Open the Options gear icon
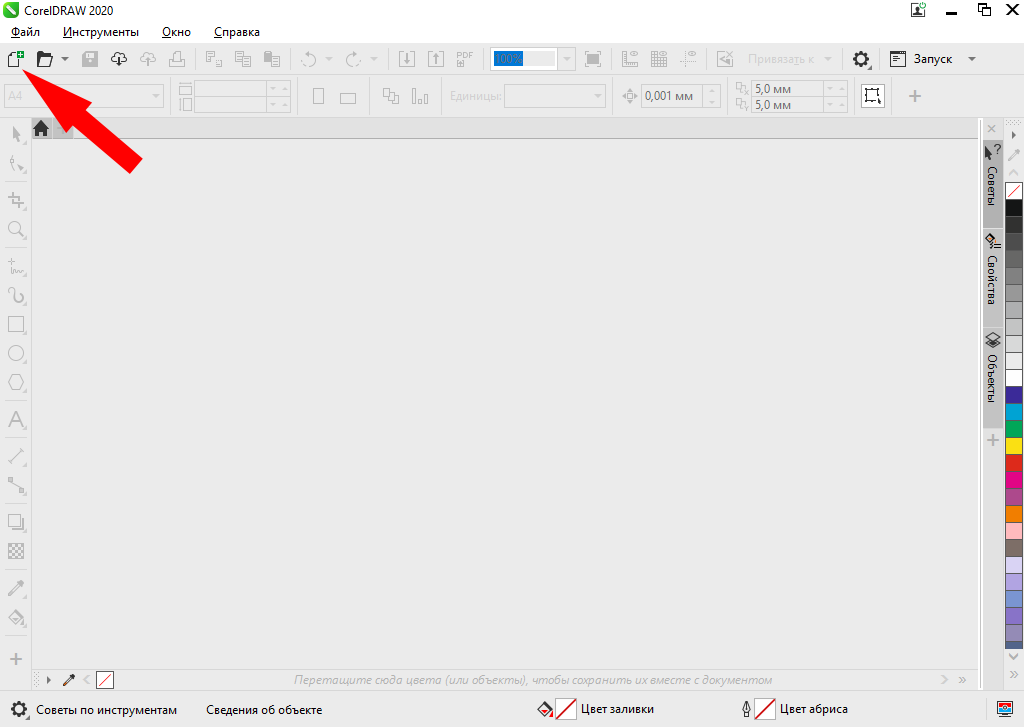 pos(861,59)
